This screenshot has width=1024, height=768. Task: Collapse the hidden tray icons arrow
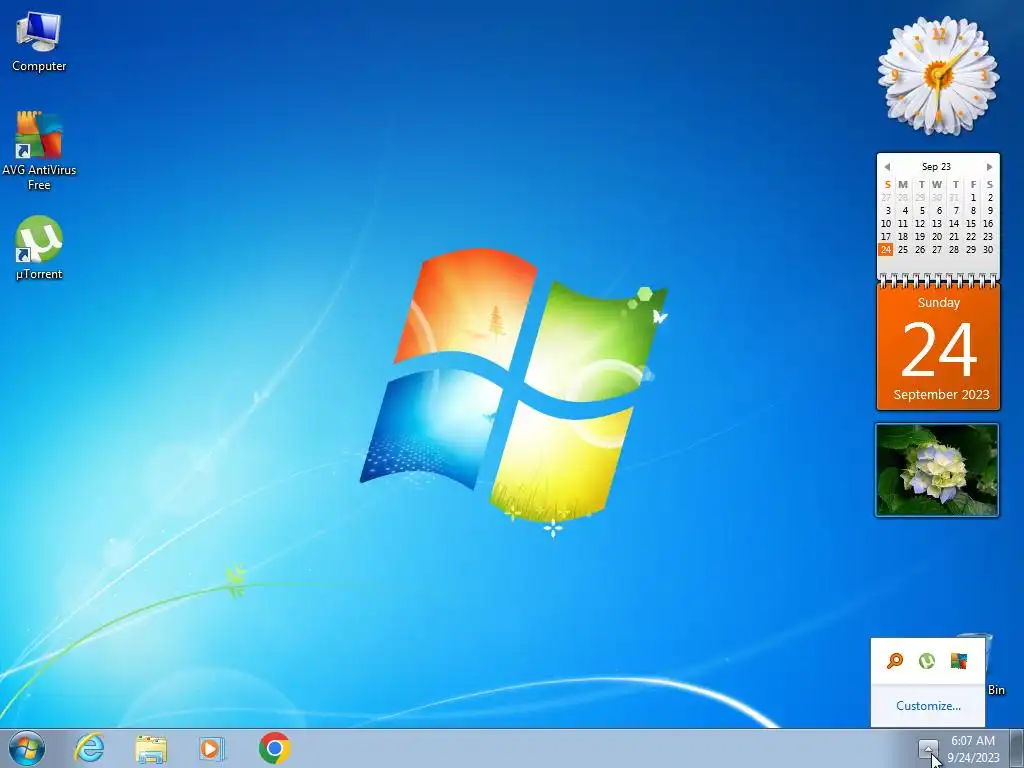(x=928, y=749)
